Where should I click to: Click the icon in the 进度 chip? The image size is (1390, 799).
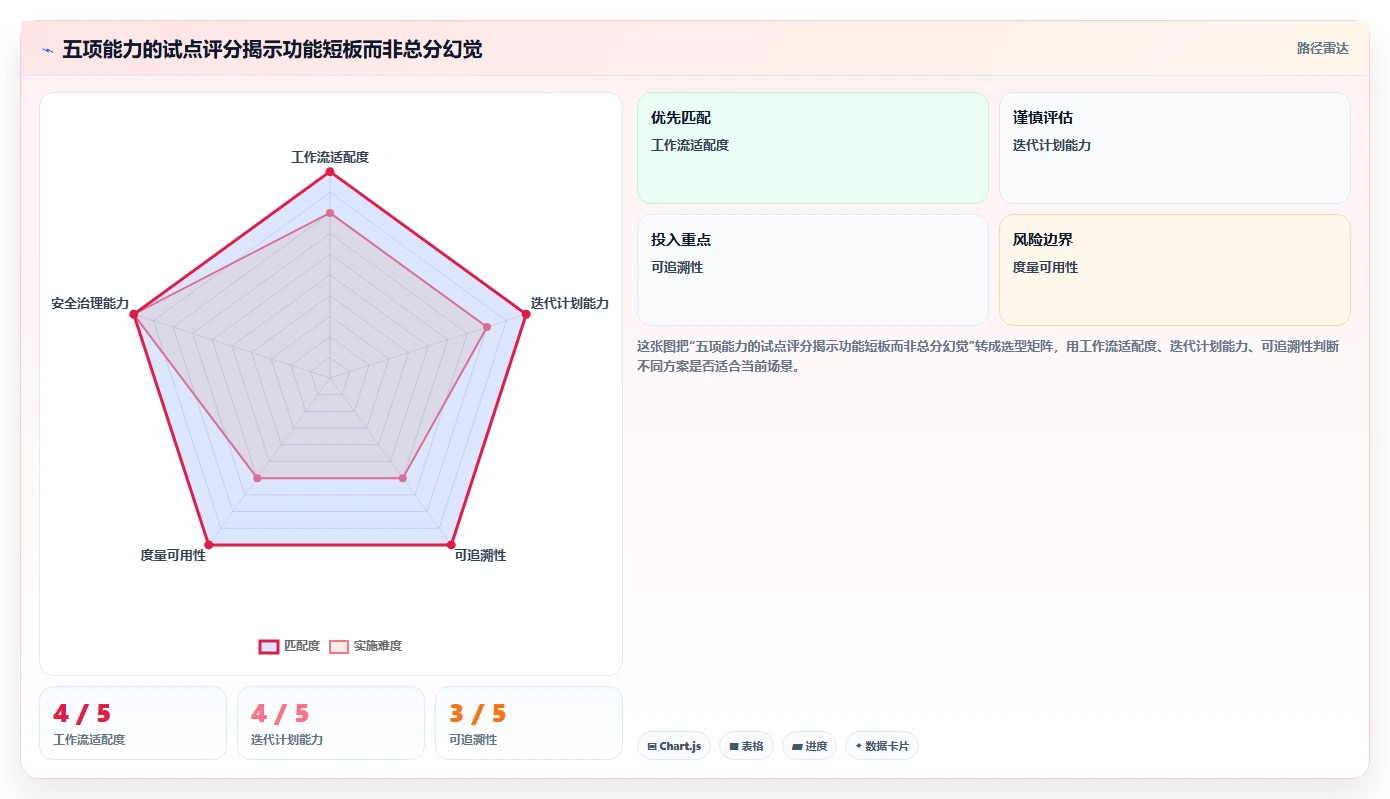(x=797, y=746)
